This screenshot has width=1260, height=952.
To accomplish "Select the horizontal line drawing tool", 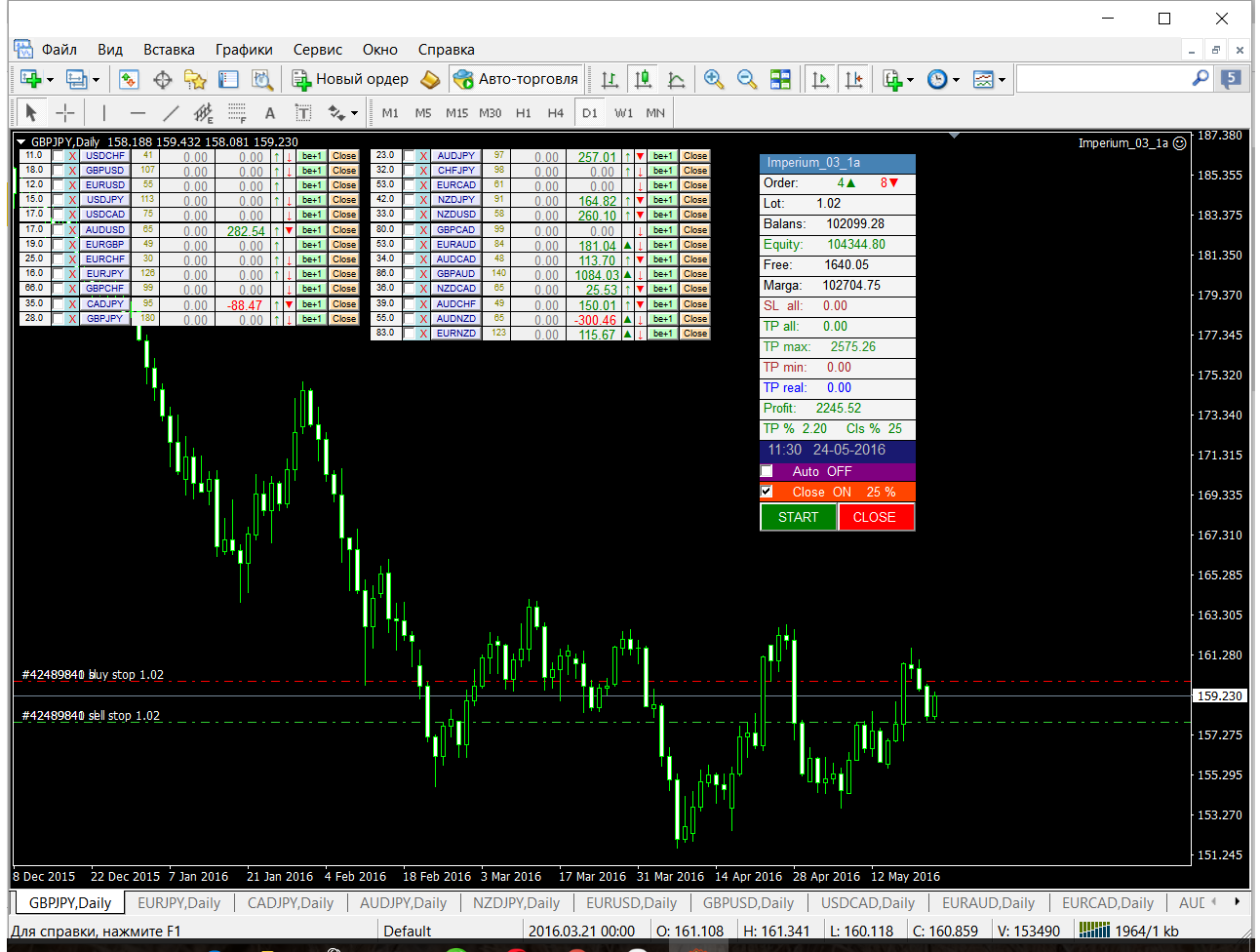I will (138, 113).
